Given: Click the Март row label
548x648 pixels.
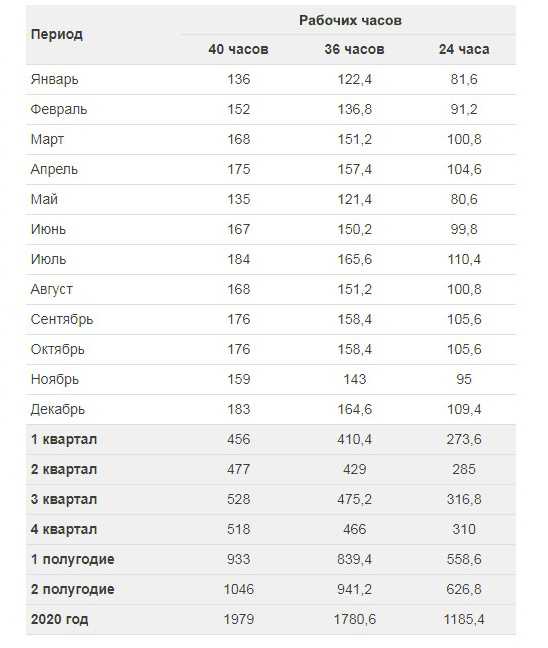Looking at the screenshot, I should click(47, 139).
